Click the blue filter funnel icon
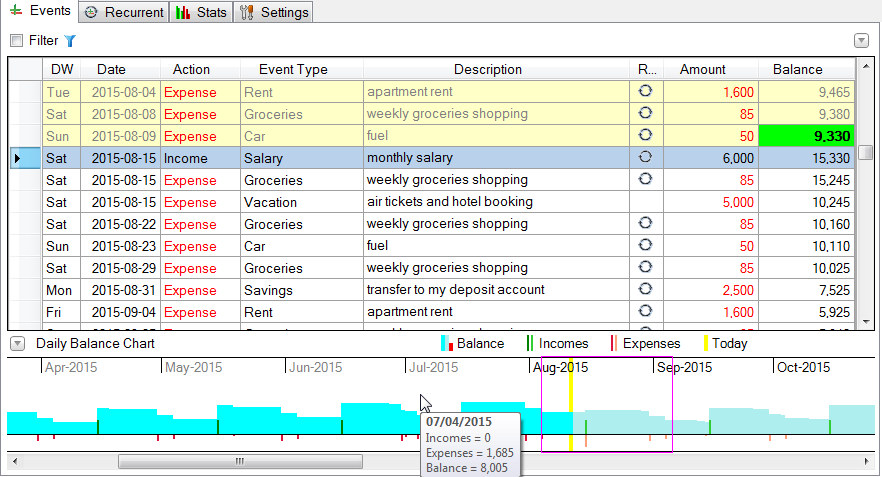The width and height of the screenshot is (882, 477). click(70, 40)
